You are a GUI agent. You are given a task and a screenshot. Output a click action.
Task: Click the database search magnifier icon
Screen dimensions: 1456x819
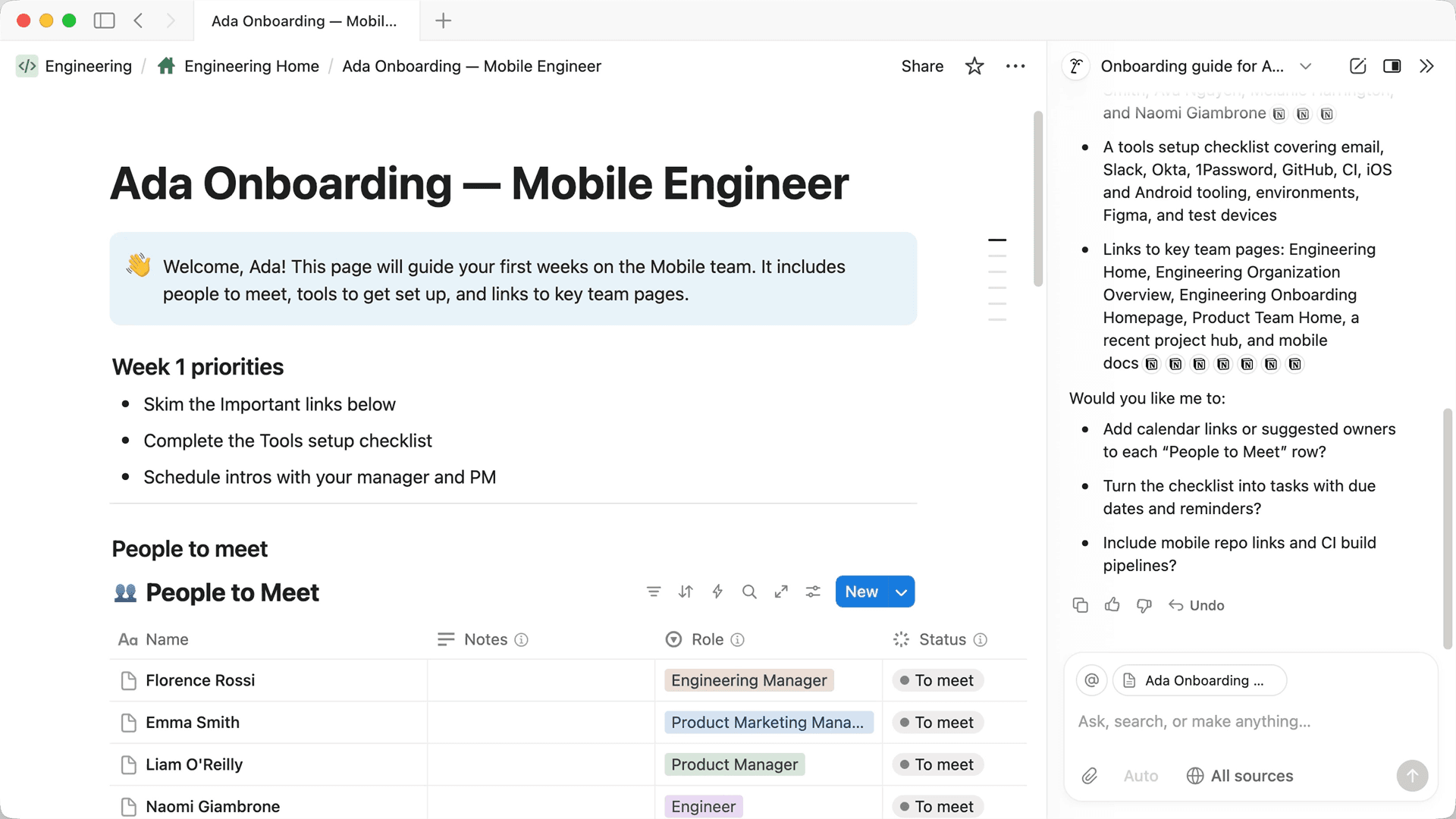pos(749,591)
